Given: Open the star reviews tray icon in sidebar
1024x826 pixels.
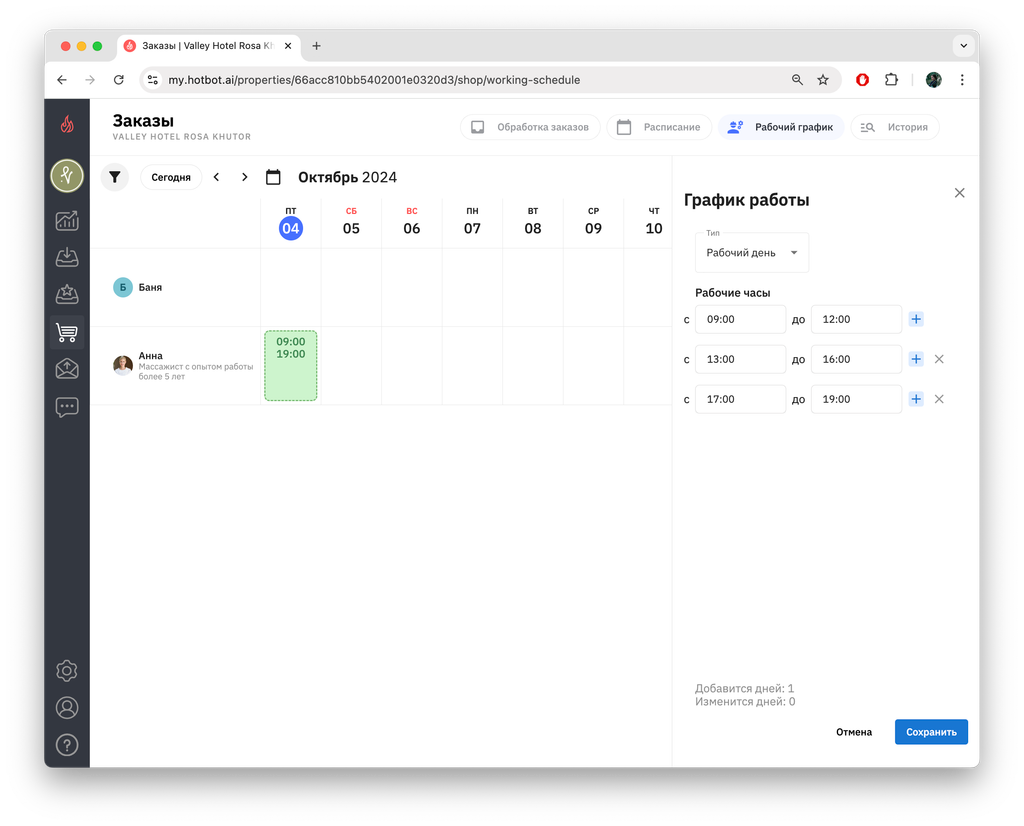Looking at the screenshot, I should coord(67,294).
